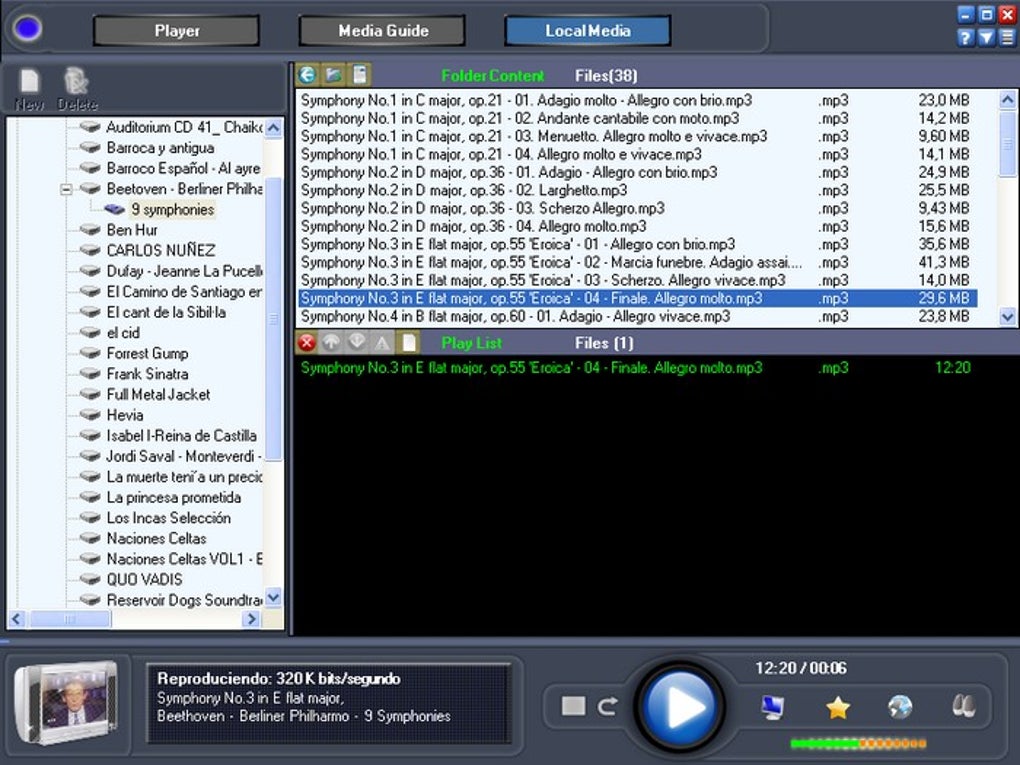Select the Full Metal Jacket folder
Image resolution: width=1020 pixels, height=765 pixels.
(x=158, y=395)
